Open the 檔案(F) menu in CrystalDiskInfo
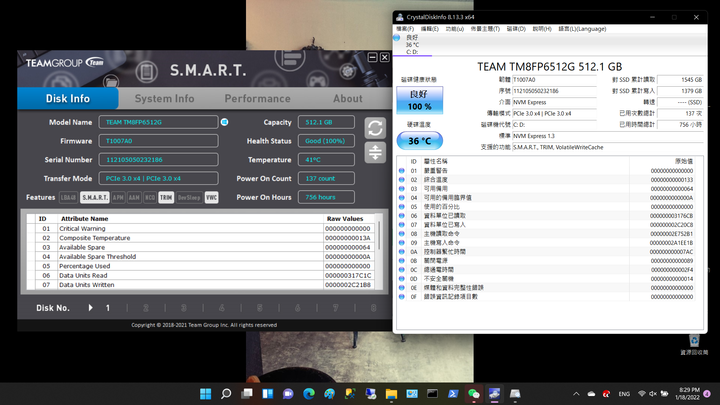This screenshot has width=720, height=405. (405, 29)
